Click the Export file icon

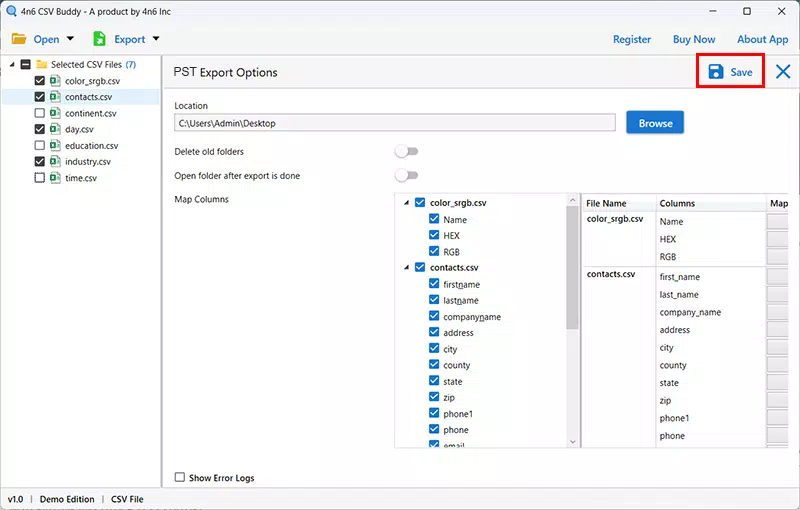coord(99,39)
